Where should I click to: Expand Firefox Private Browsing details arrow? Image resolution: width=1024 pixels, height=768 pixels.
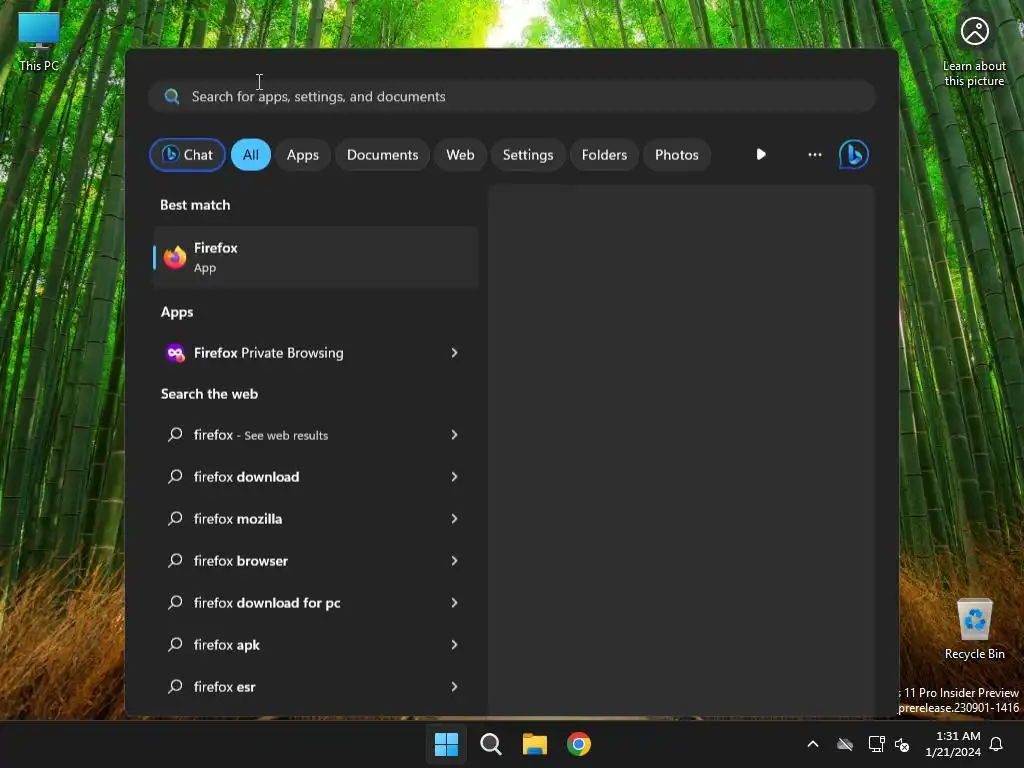pos(455,353)
